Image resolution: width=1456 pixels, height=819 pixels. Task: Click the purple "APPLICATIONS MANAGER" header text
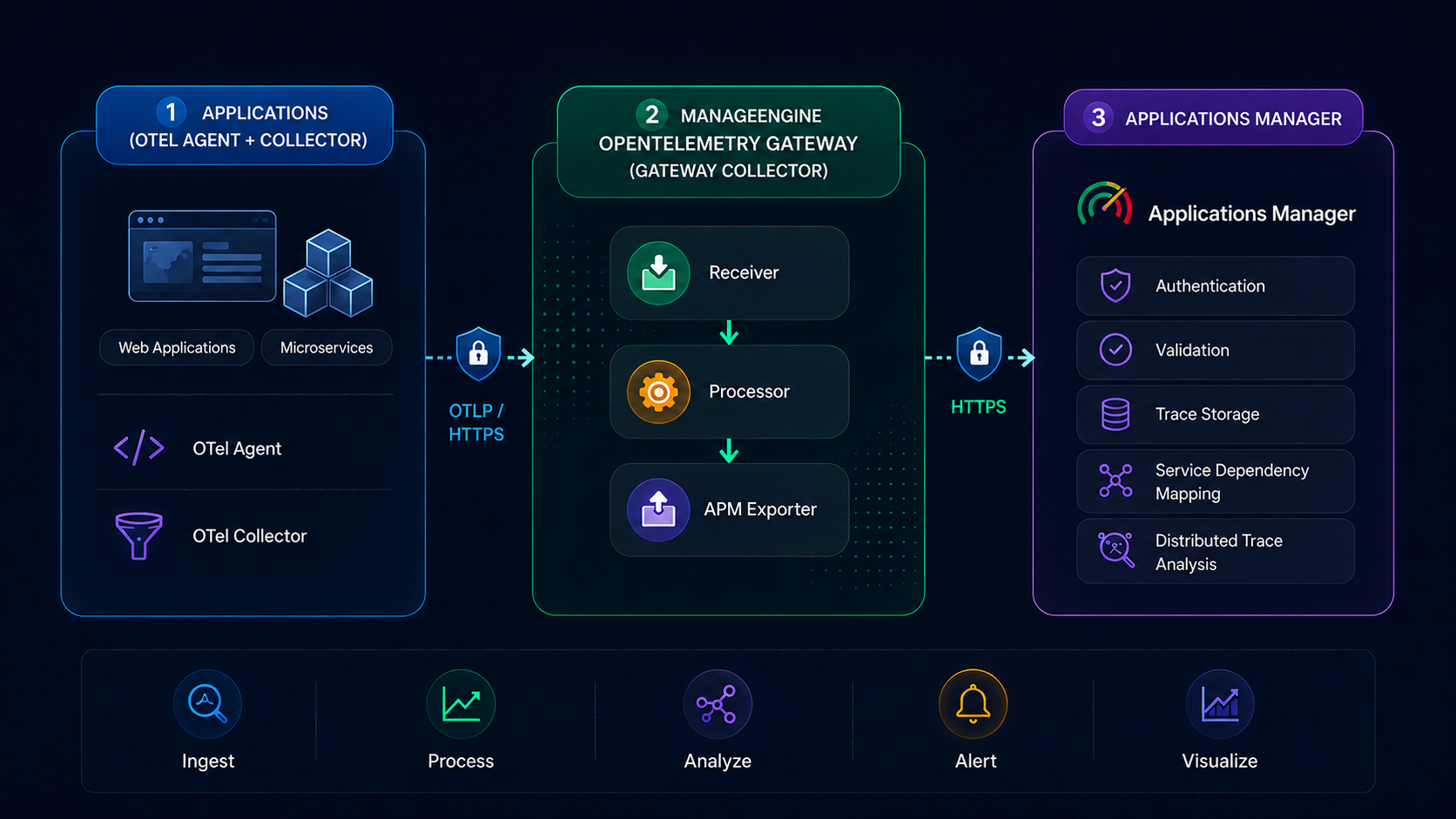tap(1233, 118)
